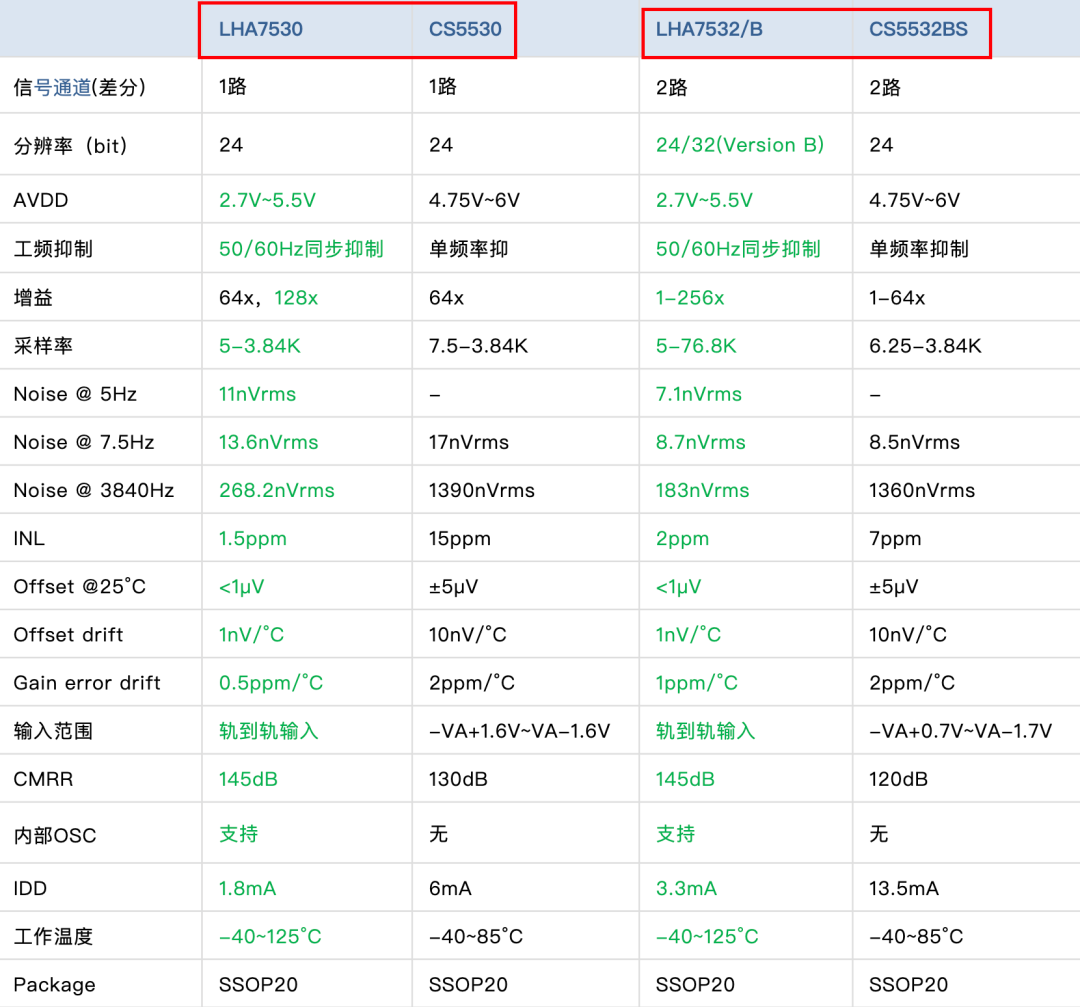Click the LHA7532/B header cell
Image resolution: width=1080 pixels, height=1007 pixels.
coord(691,30)
